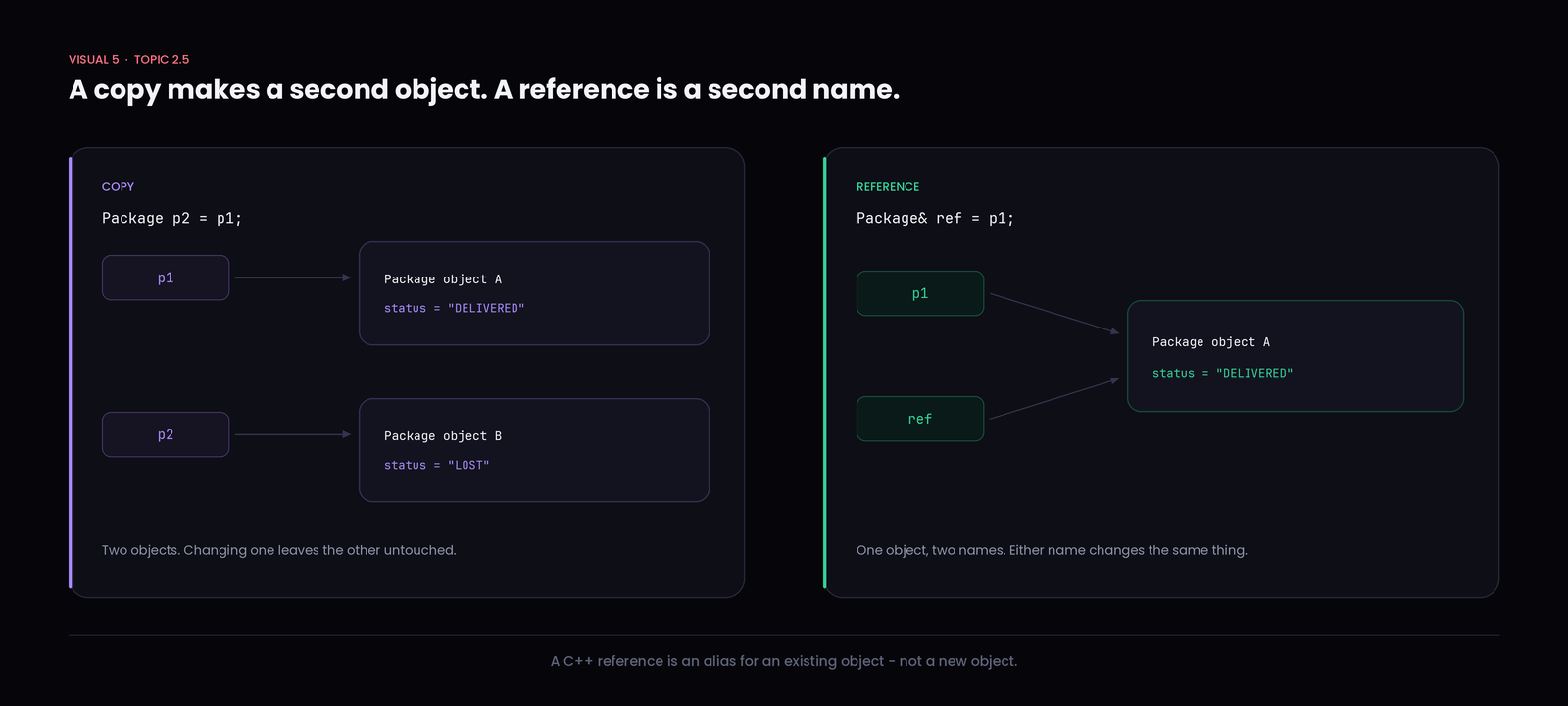The image size is (1568, 706).
Task: Select the code line "Package& ref = p1;"
Action: 935,218
